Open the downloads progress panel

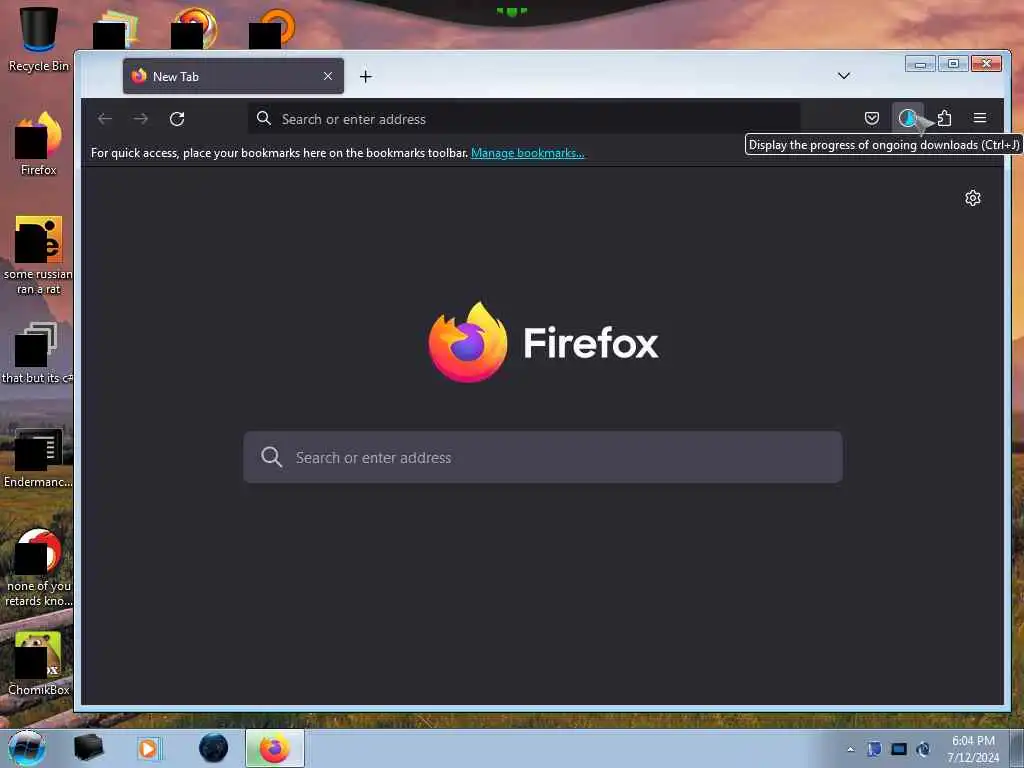[x=907, y=118]
